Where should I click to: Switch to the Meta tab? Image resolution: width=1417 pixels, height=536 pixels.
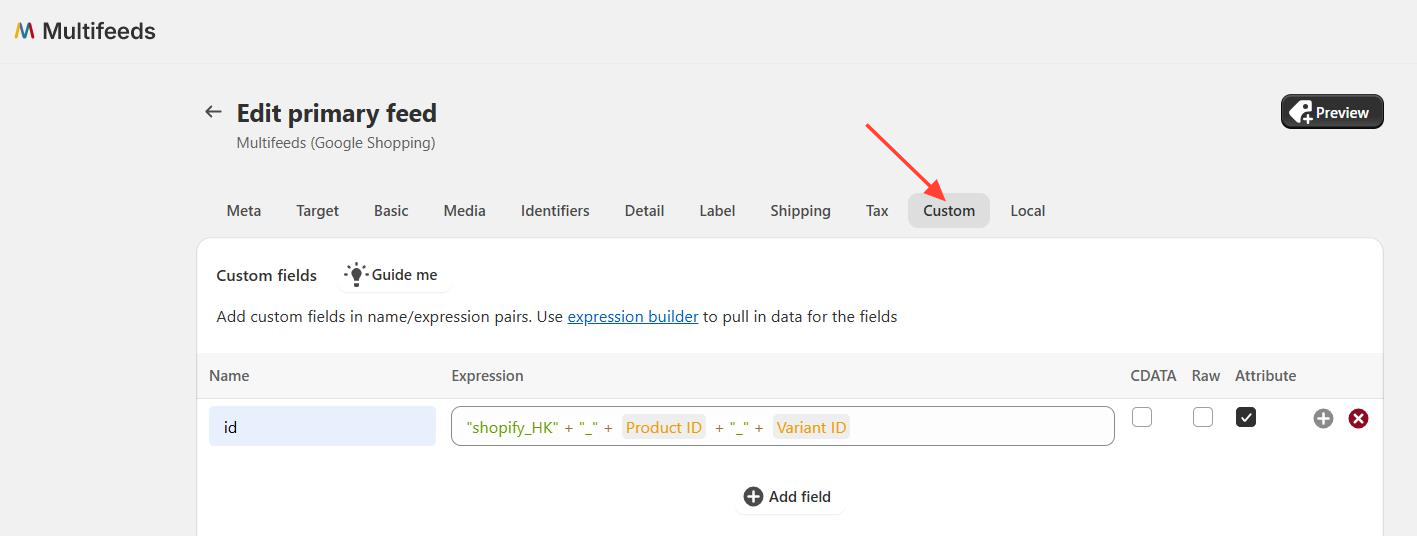coord(244,211)
